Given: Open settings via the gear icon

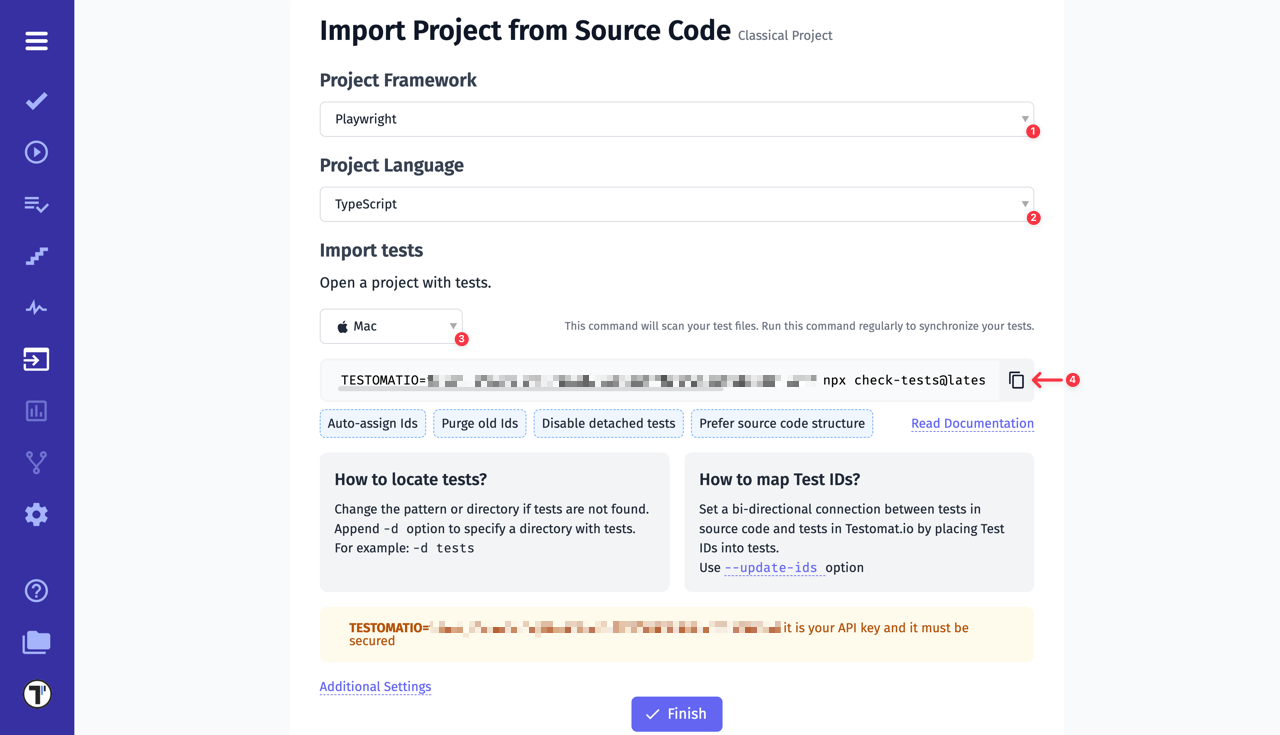Looking at the screenshot, I should tap(36, 514).
